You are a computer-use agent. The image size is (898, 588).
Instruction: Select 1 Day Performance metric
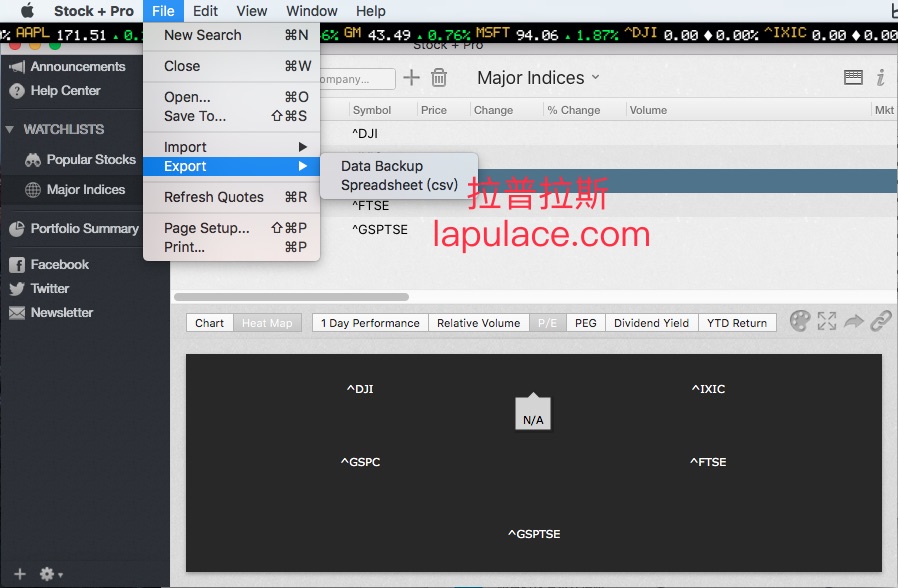(370, 323)
